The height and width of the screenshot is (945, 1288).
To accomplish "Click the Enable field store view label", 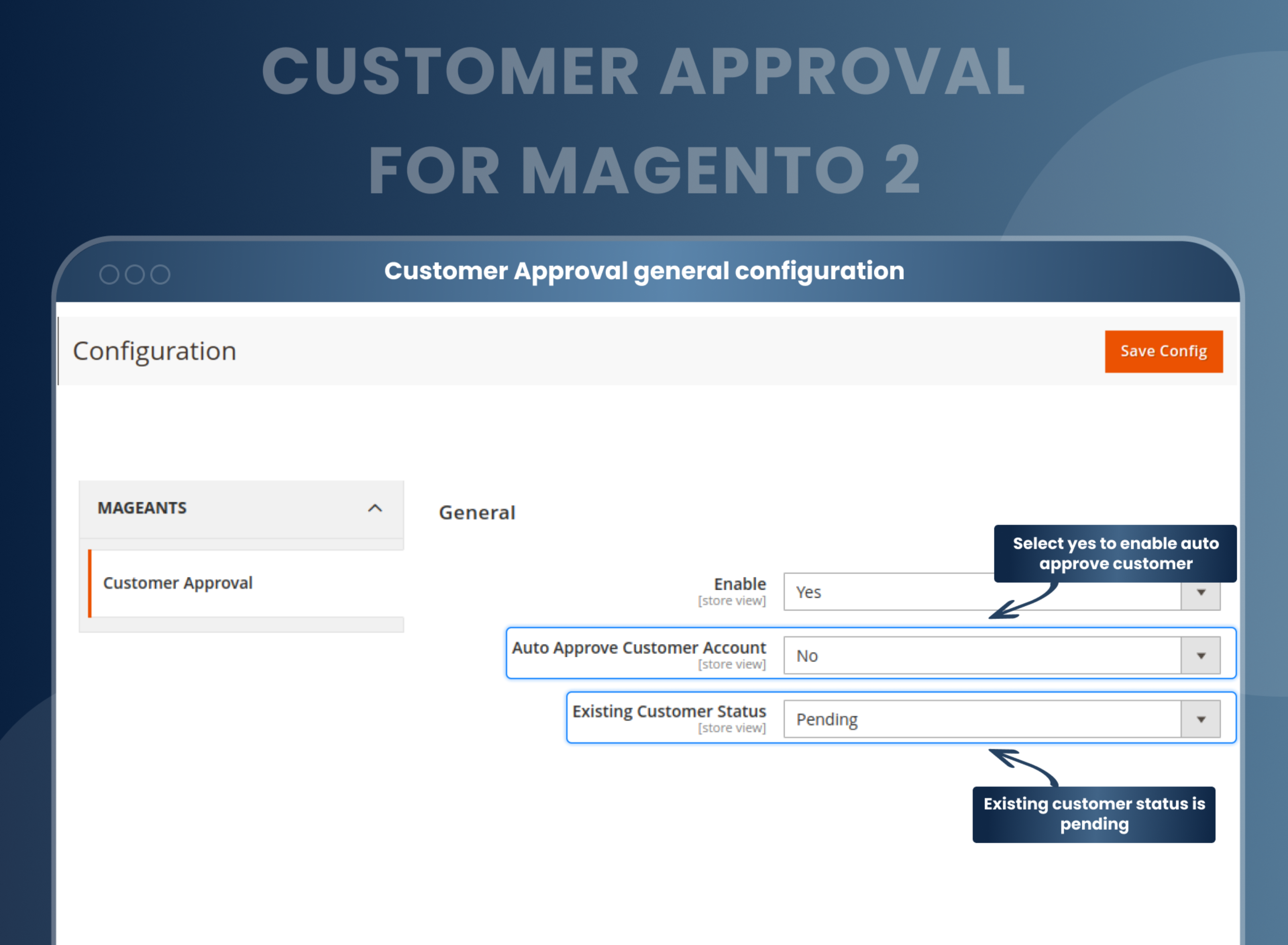I will pyautogui.click(x=732, y=601).
